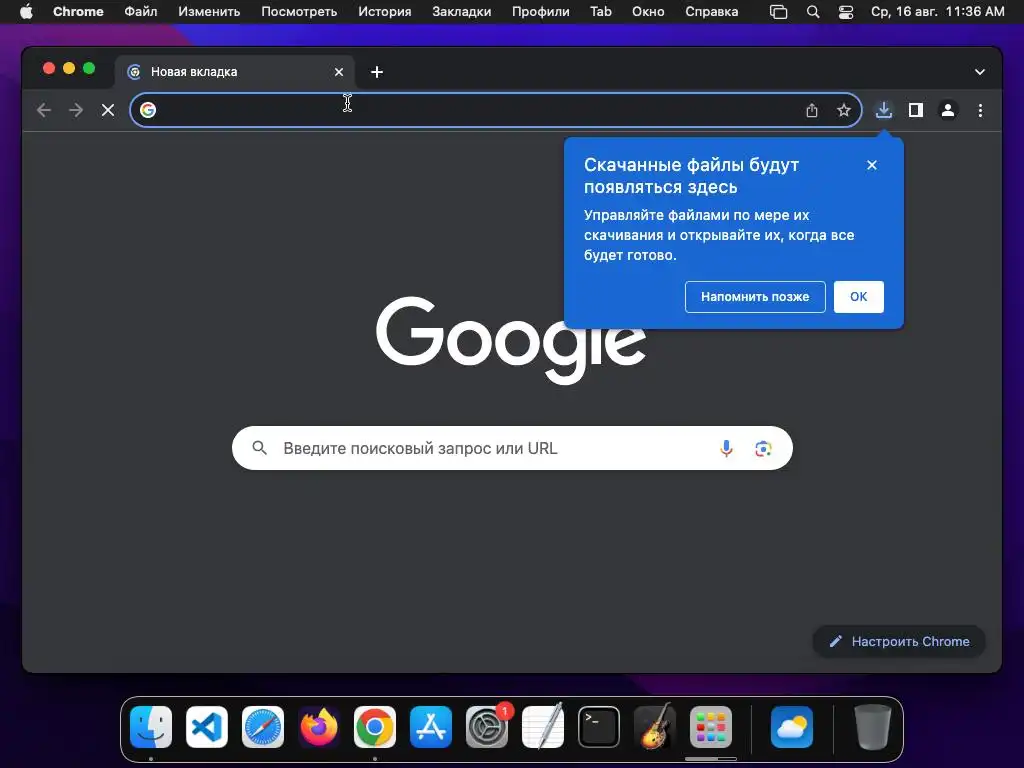Open the profile avatar menu
This screenshot has width=1024, height=768.
pyautogui.click(x=948, y=110)
